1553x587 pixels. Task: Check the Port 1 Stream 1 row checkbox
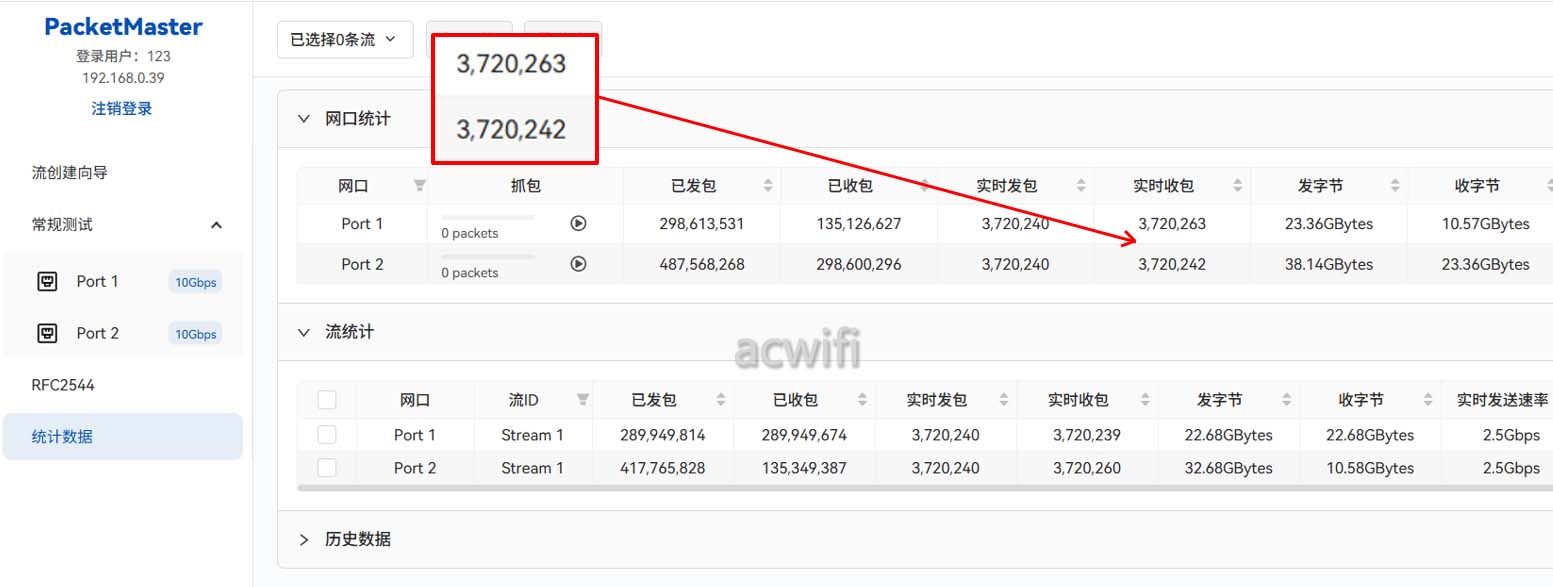pyautogui.click(x=327, y=435)
